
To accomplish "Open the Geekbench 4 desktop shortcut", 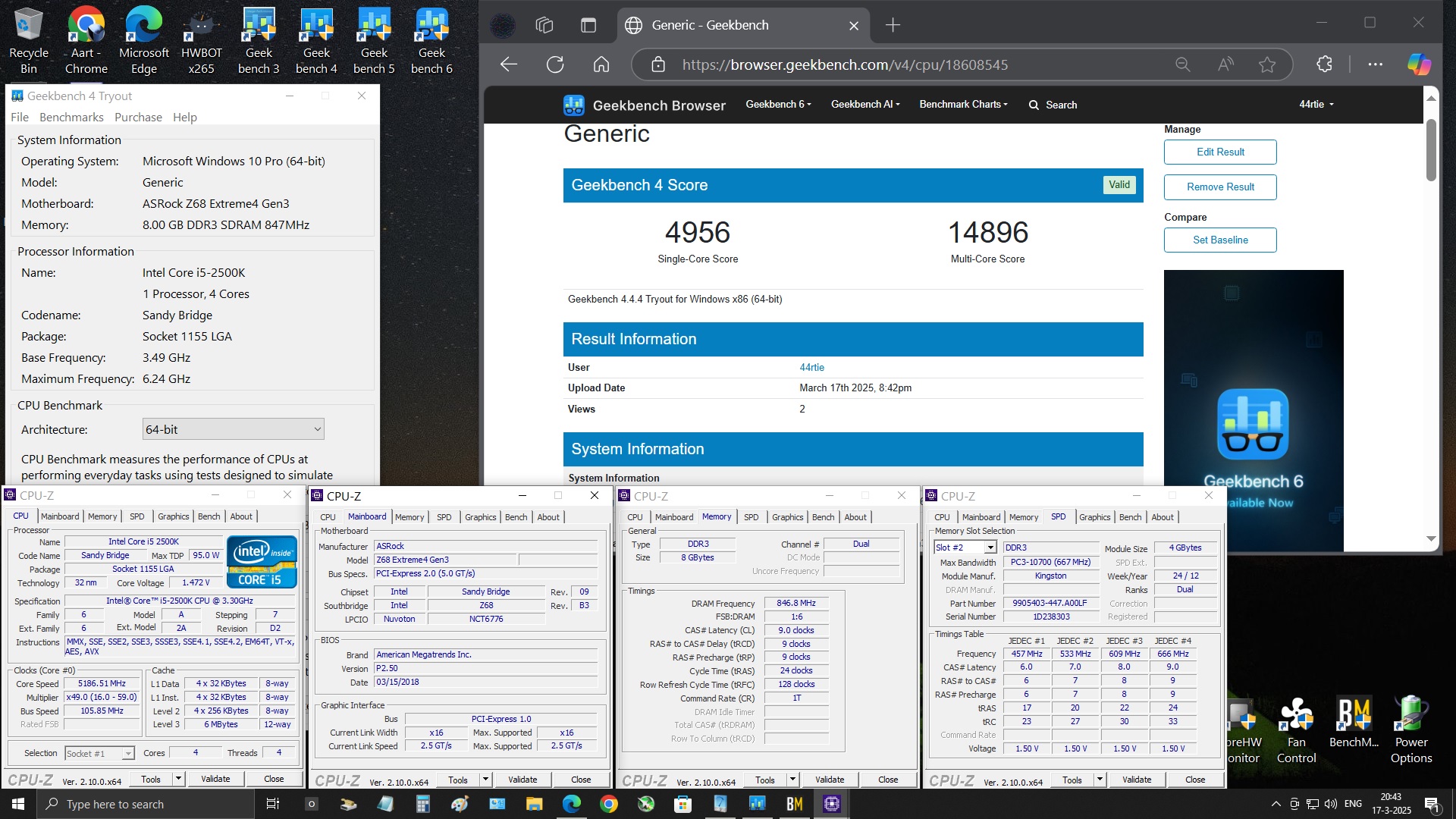I will (x=316, y=41).
